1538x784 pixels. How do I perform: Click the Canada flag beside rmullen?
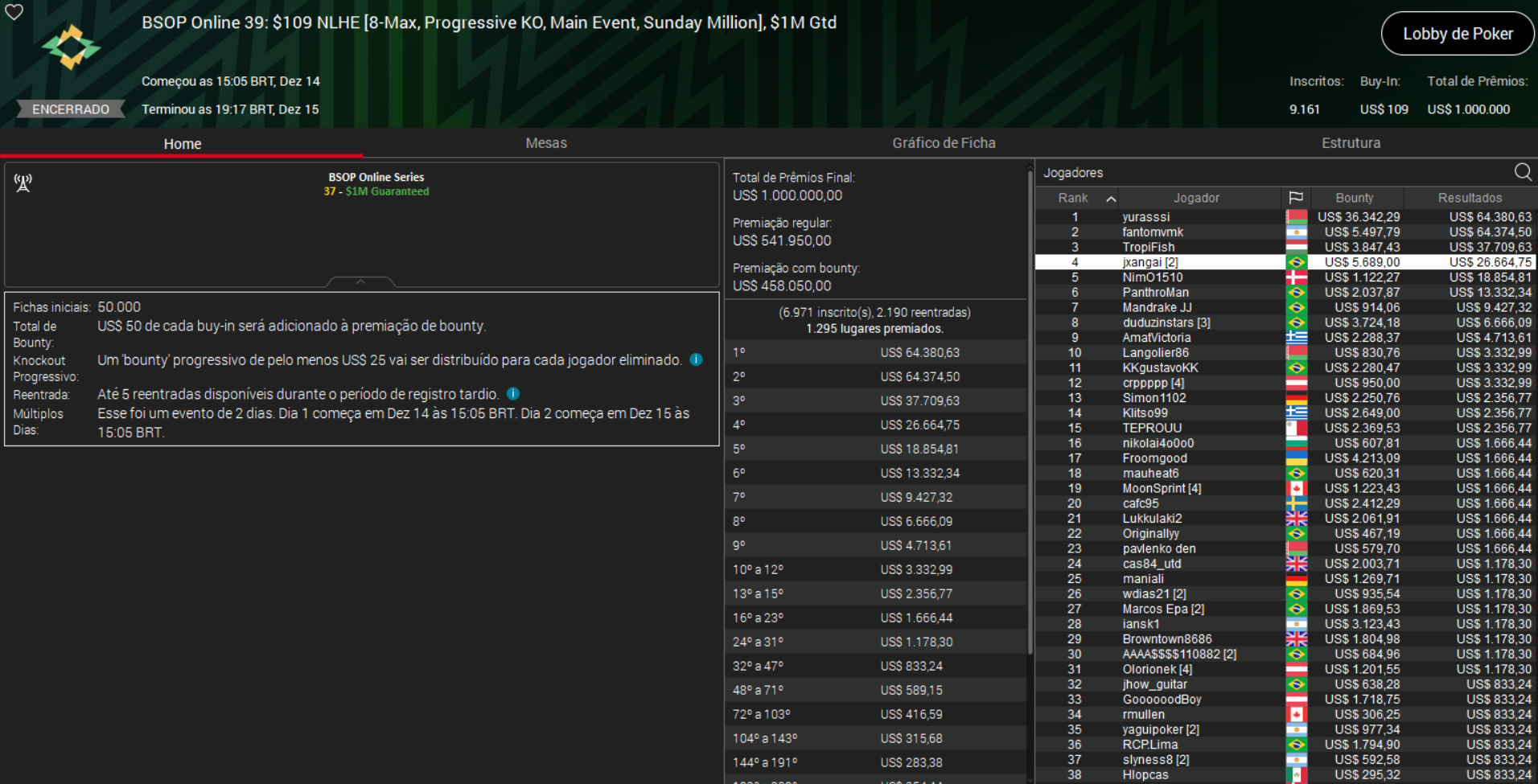(1297, 714)
